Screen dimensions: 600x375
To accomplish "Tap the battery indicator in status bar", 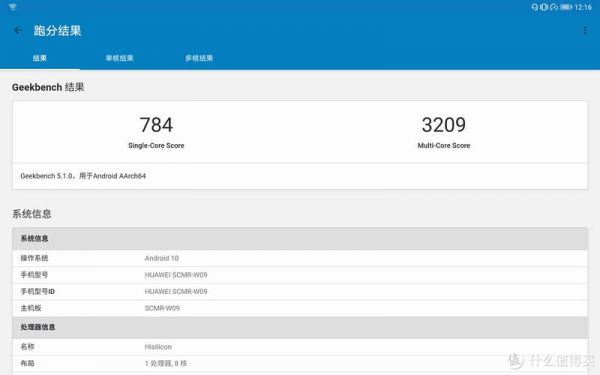I will pos(566,7).
